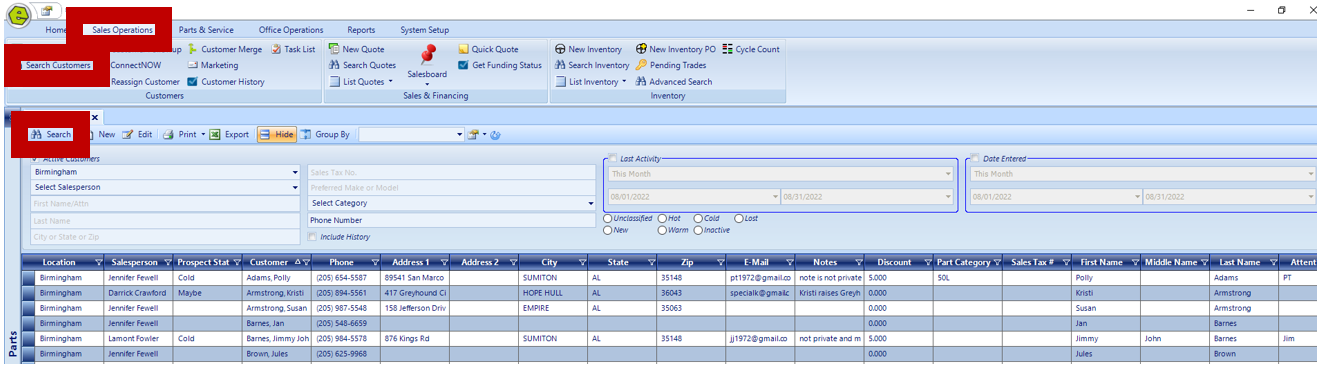The width and height of the screenshot is (1319, 366).
Task: Select the Cold prospect radio button
Action: click(x=697, y=218)
